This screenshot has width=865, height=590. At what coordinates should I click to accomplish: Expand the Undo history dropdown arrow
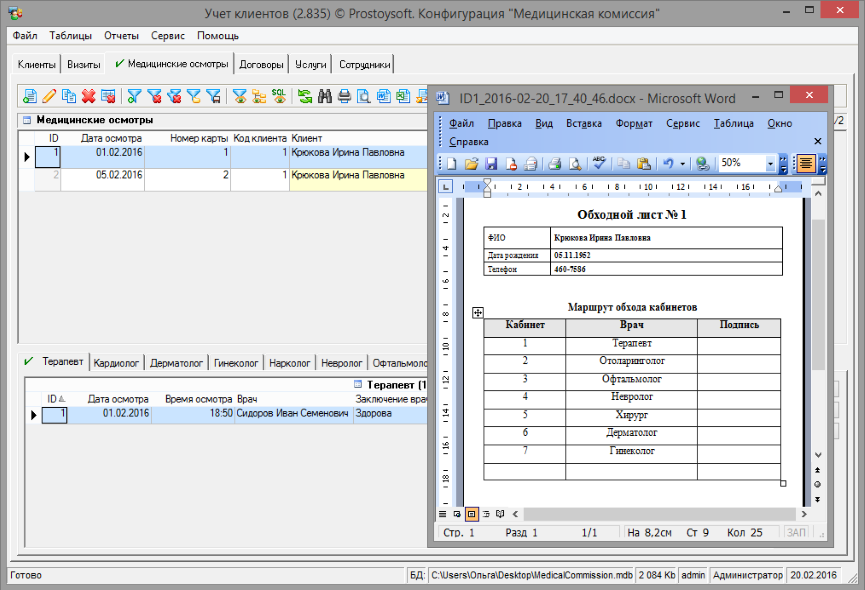pyautogui.click(x=682, y=164)
